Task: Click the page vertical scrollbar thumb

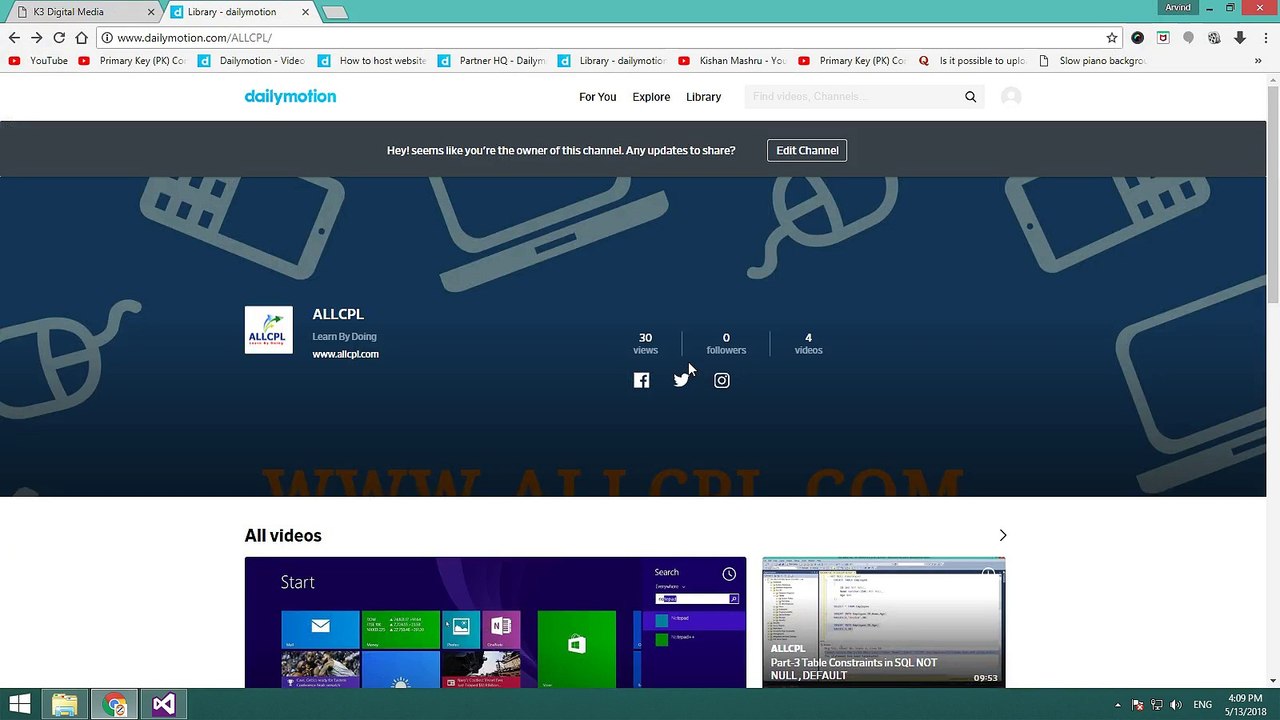Action: click(x=1273, y=195)
